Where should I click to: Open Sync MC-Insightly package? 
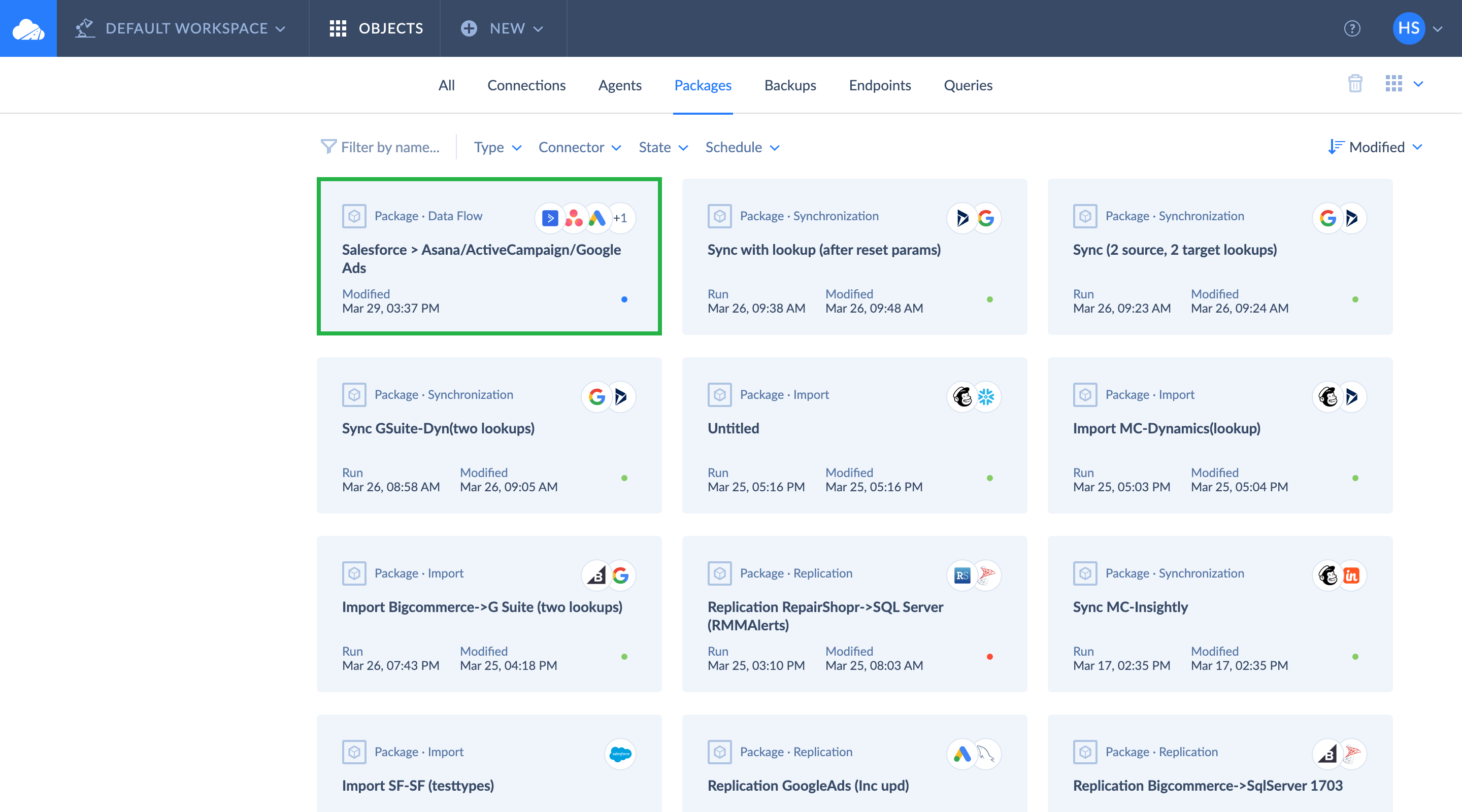(1220, 614)
